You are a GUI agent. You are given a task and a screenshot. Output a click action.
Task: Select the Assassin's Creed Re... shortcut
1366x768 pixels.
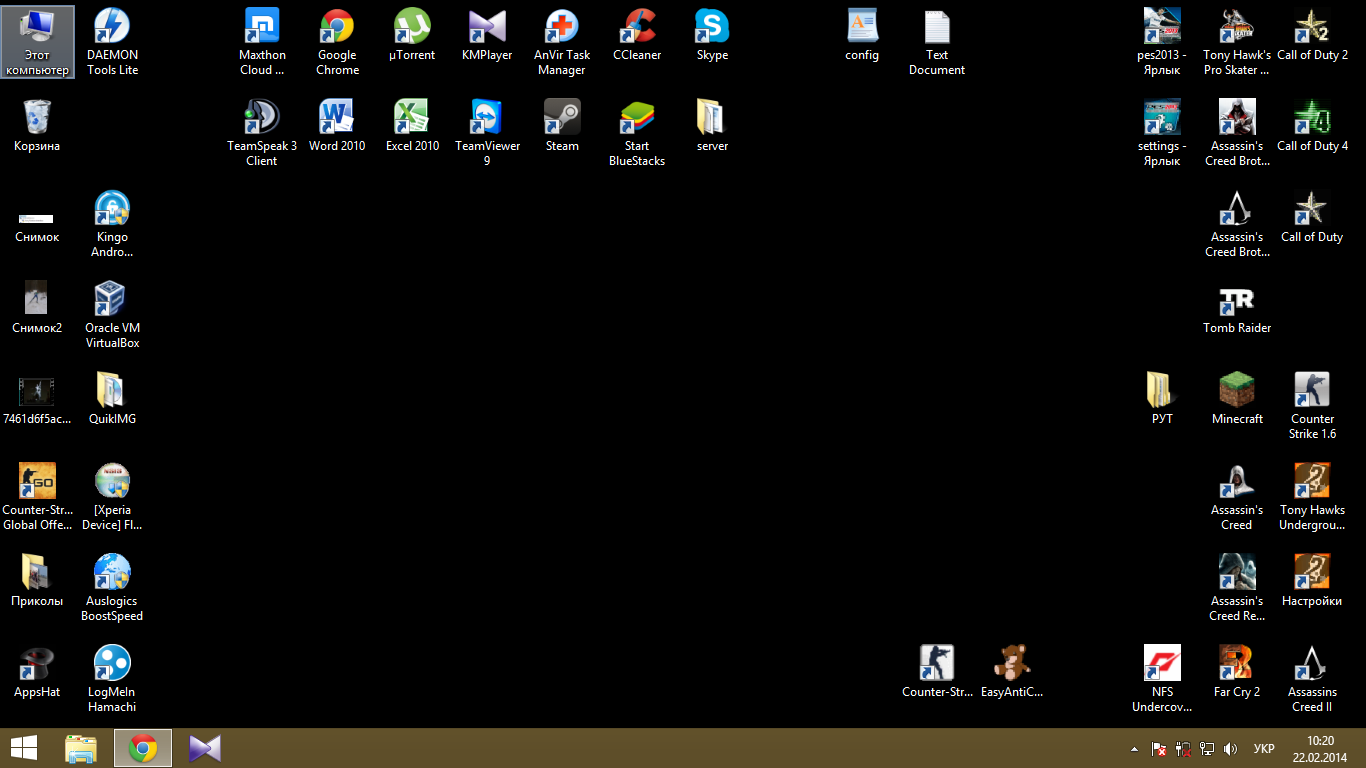[x=1237, y=588]
